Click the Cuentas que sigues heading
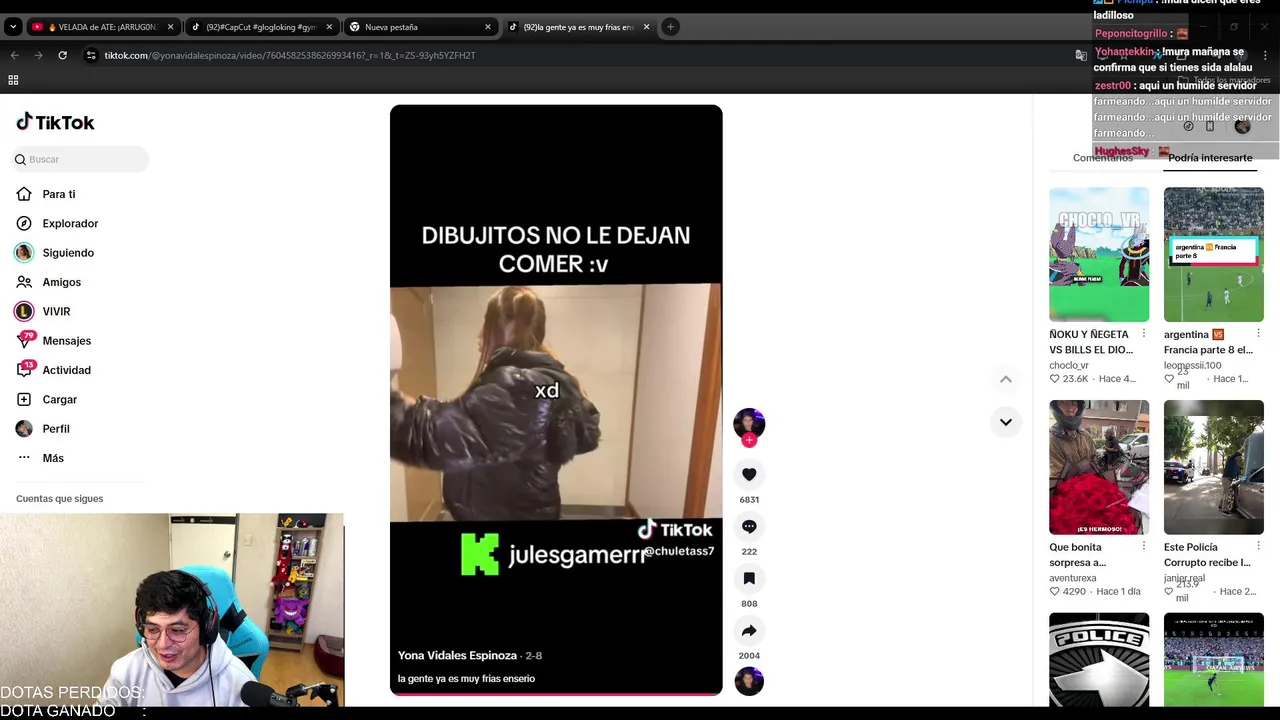The height and width of the screenshot is (720, 1280). point(59,499)
